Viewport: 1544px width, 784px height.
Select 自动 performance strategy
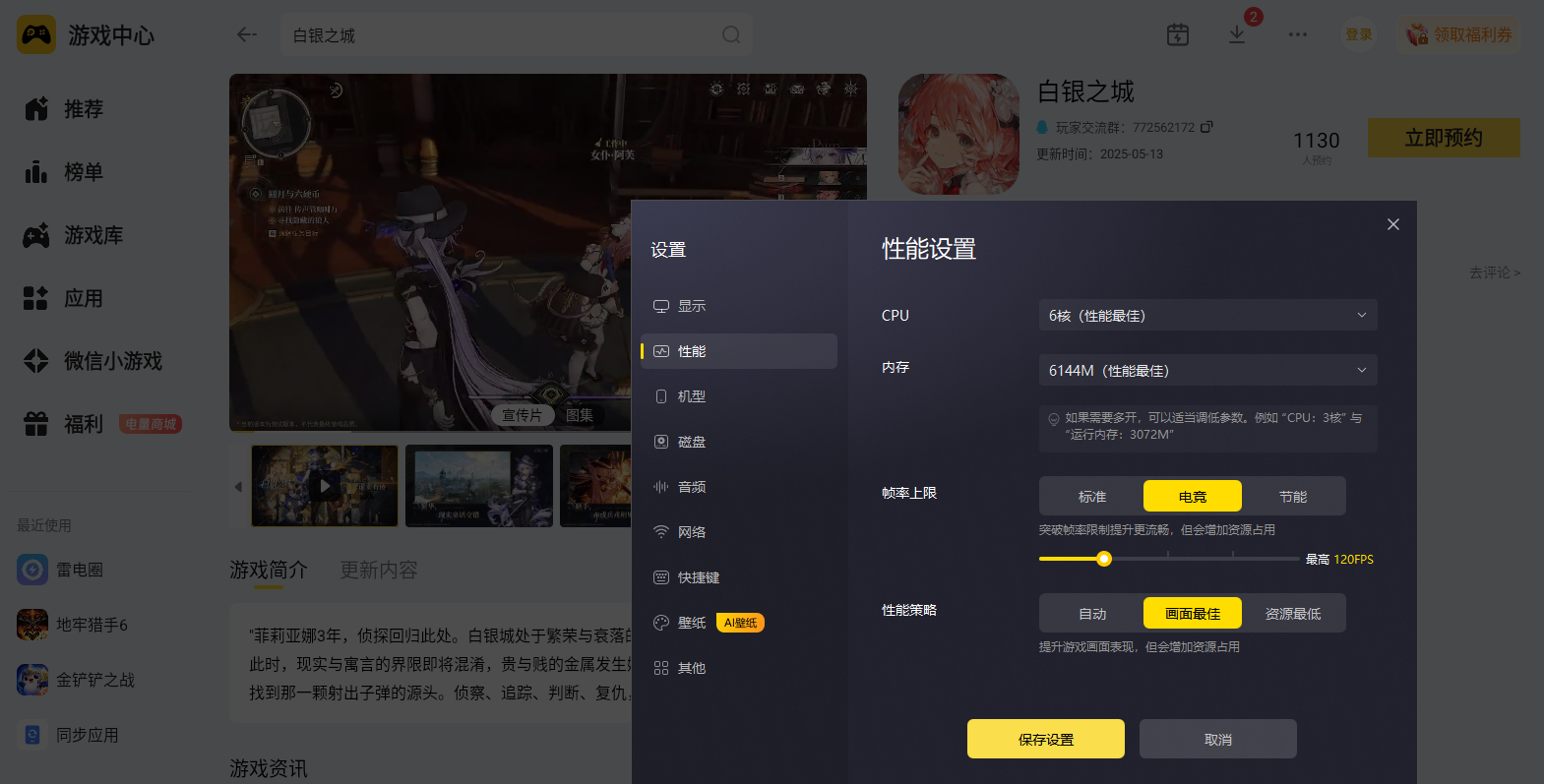[x=1092, y=614]
